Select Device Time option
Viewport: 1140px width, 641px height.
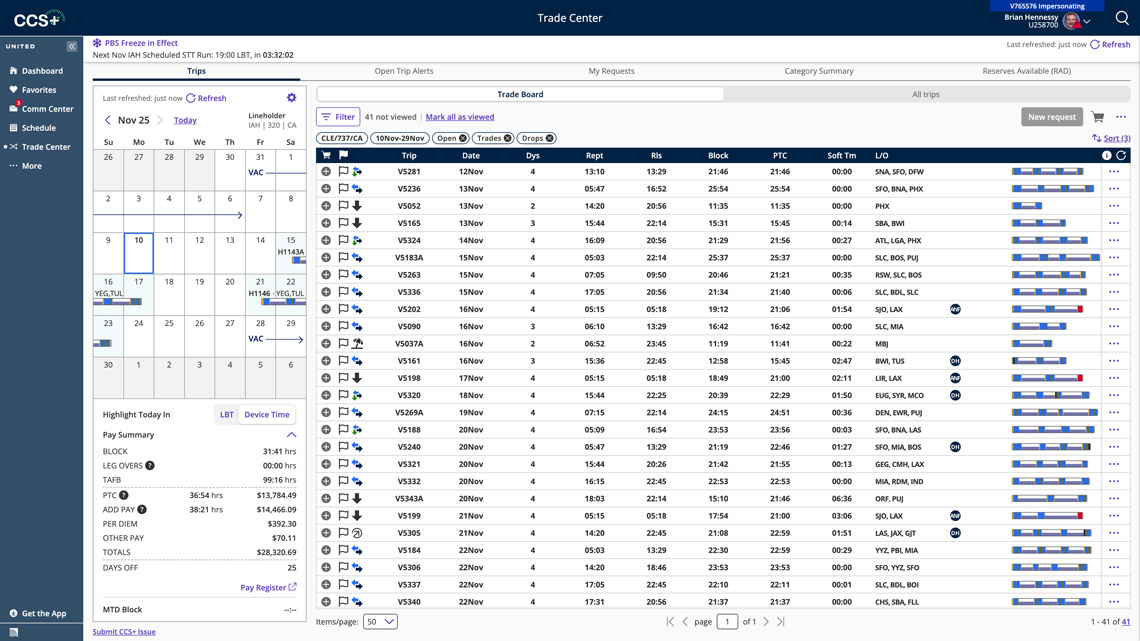click(x=267, y=414)
